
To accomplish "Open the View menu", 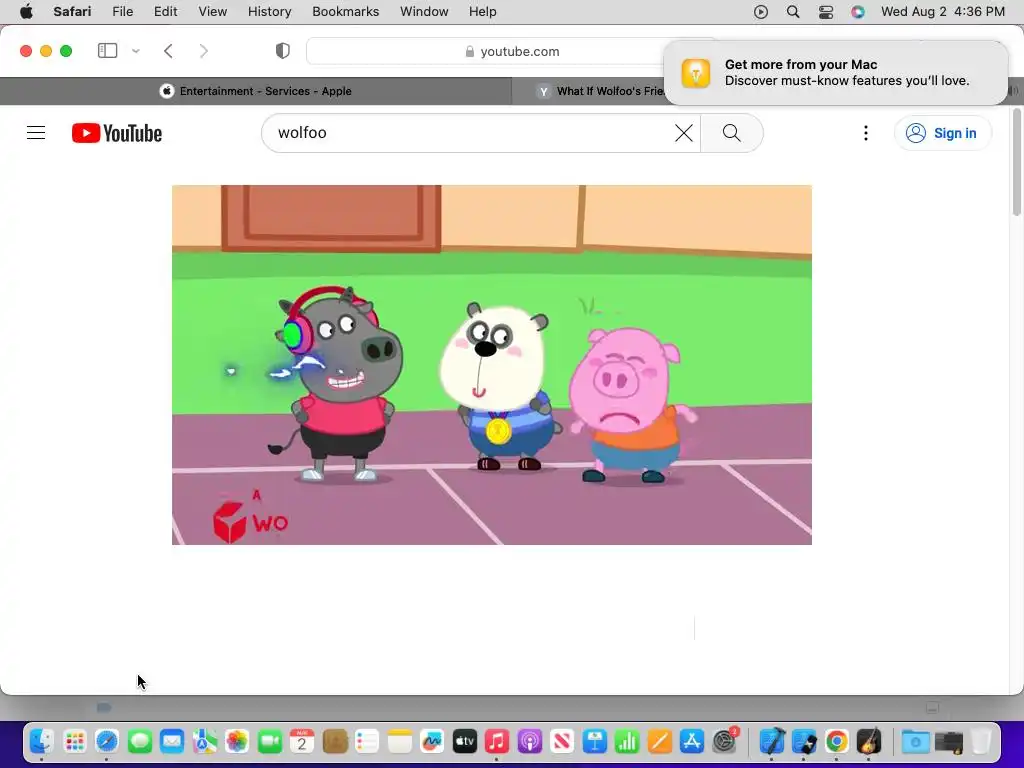I will click(x=212, y=12).
